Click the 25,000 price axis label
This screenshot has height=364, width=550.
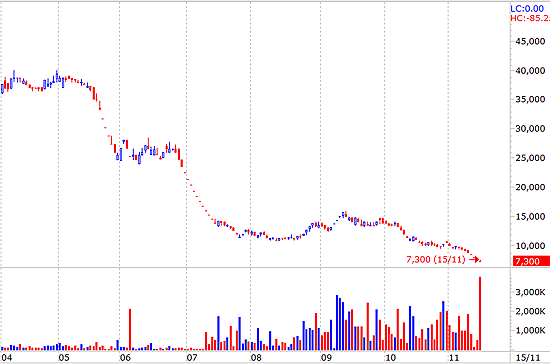(530, 158)
